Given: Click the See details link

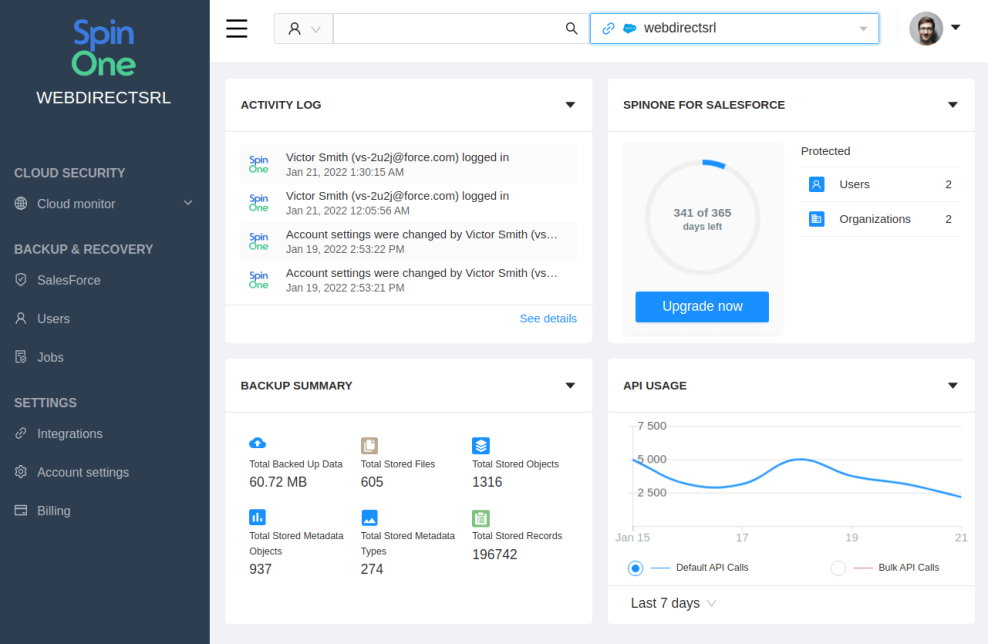Looking at the screenshot, I should click(548, 318).
